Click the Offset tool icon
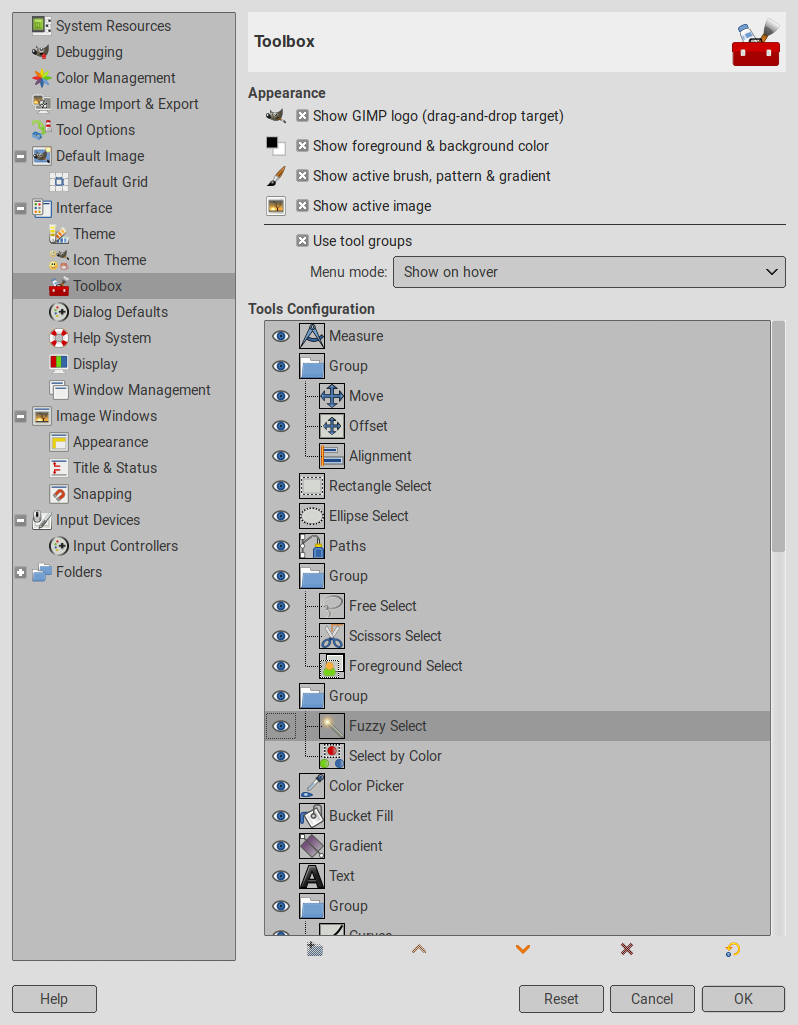 pos(332,426)
